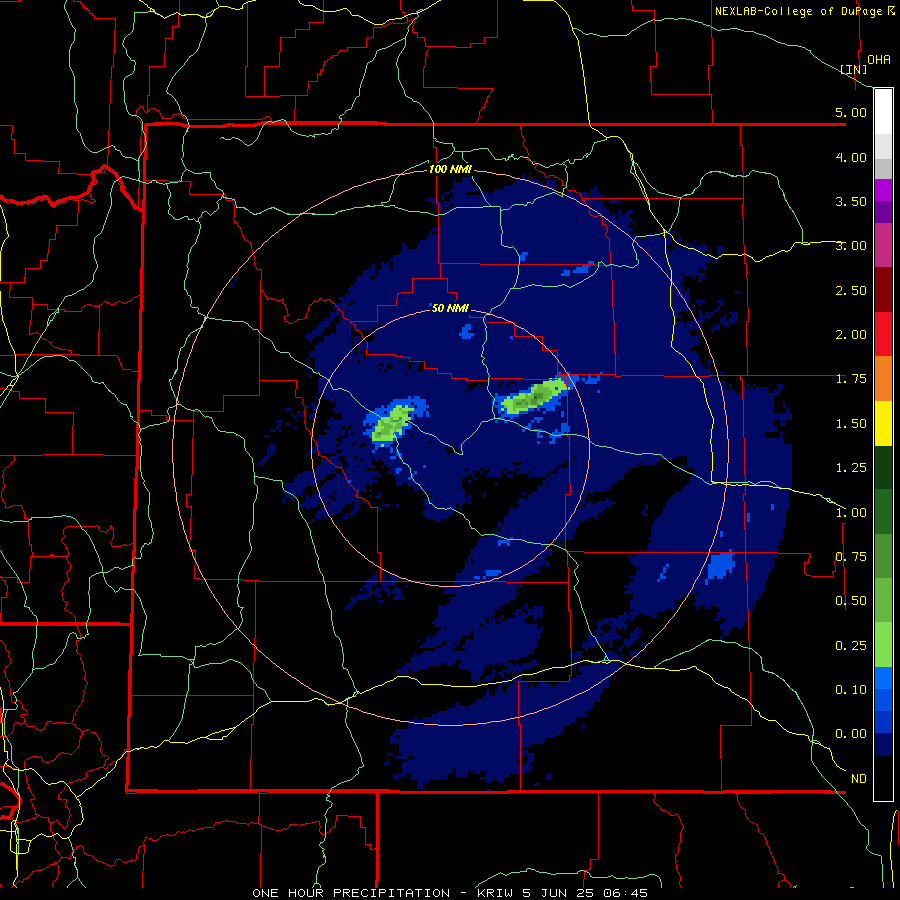Select the dark red swatch on the legend

coord(883,290)
